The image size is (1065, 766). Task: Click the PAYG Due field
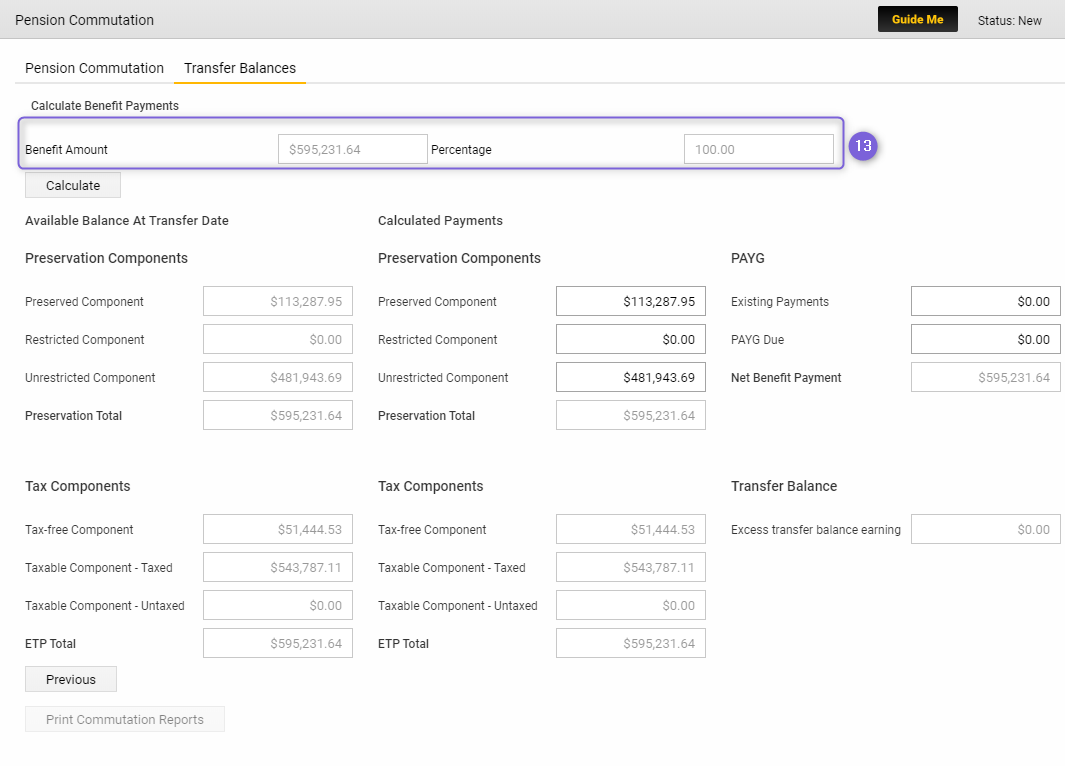point(986,340)
